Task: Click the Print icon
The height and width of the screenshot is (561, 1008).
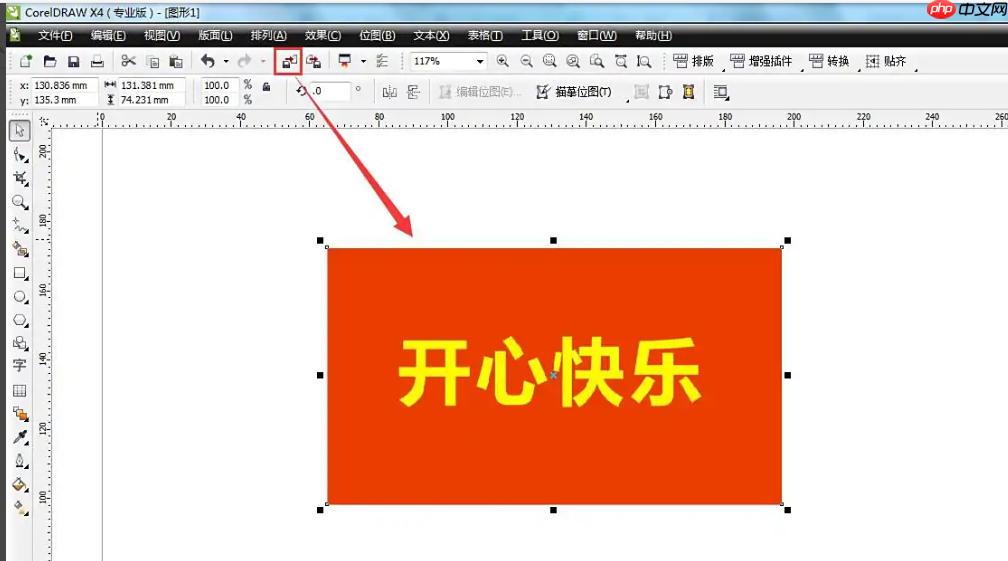Action: (97, 62)
